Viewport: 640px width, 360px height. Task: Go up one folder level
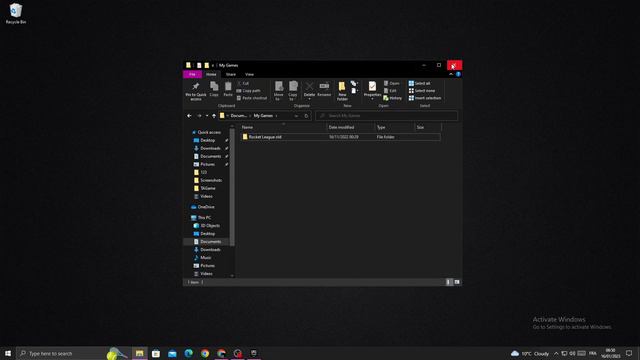pos(214,116)
